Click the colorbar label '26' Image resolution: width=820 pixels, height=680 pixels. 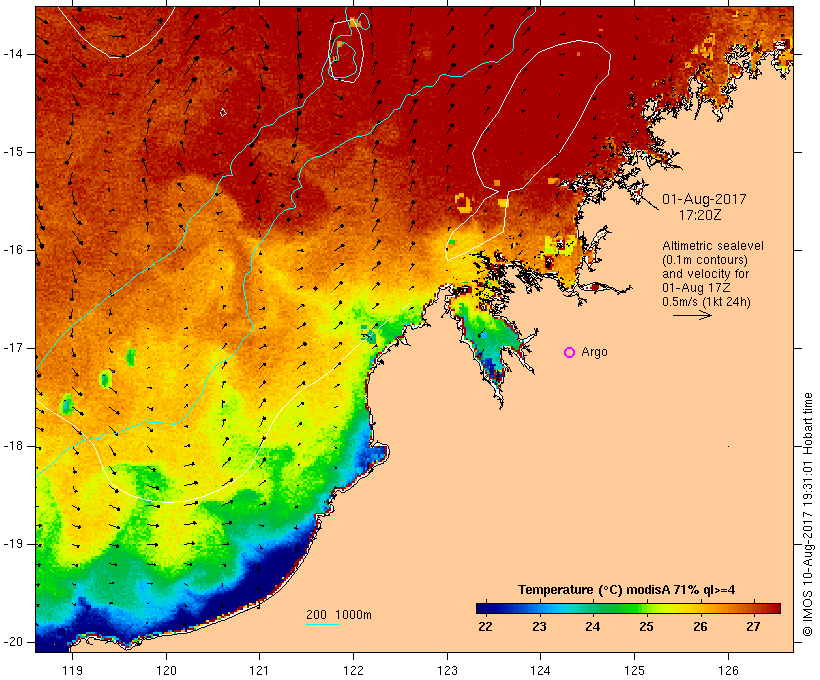click(x=700, y=627)
